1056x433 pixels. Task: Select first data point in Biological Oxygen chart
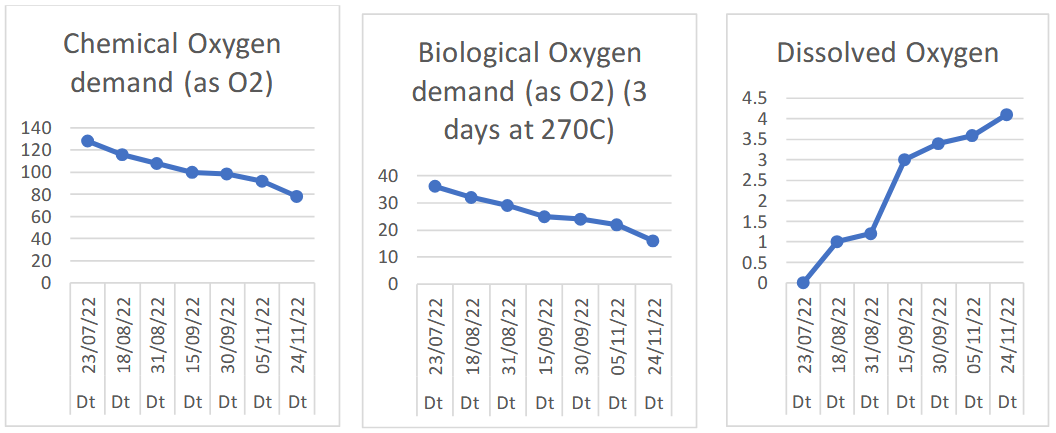[435, 186]
